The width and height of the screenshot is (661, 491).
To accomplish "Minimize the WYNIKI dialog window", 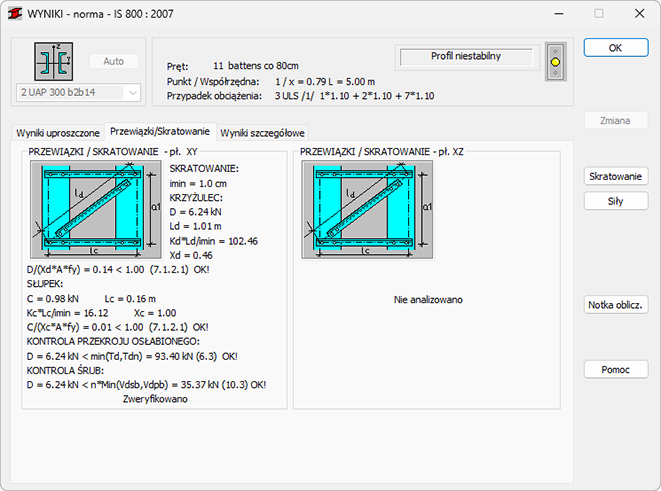I will click(x=559, y=13).
